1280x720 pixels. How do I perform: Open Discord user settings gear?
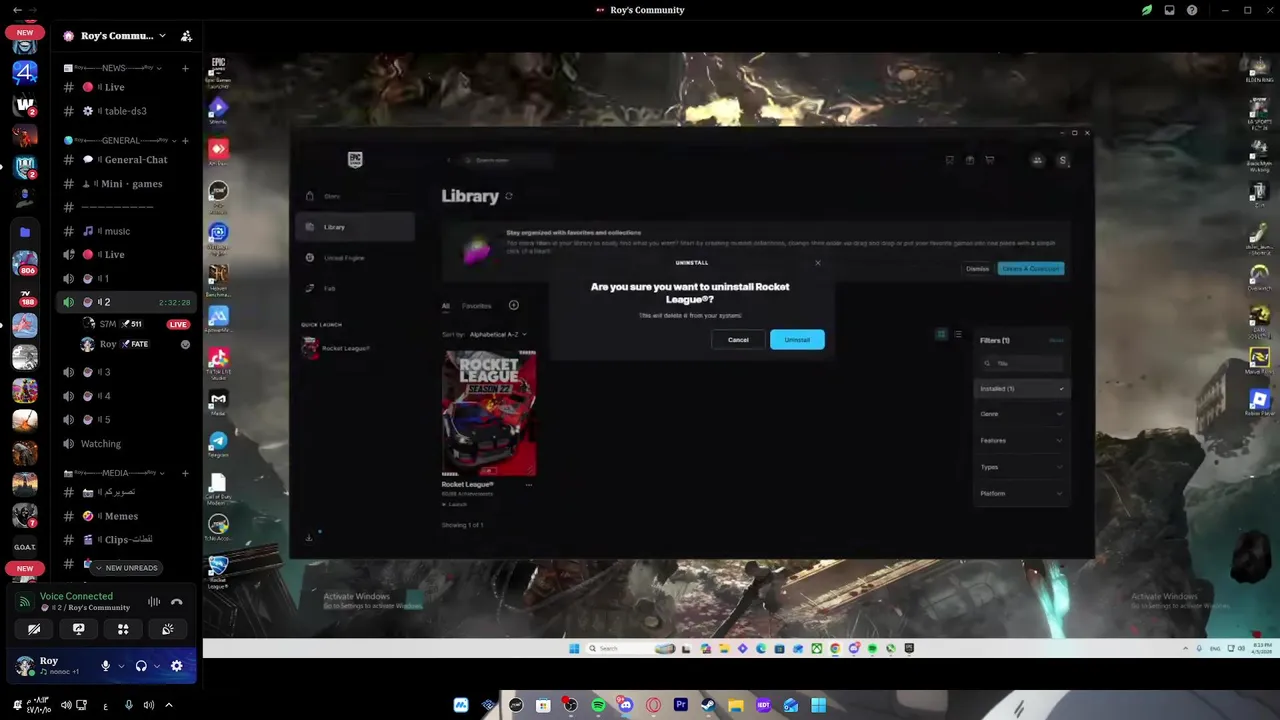(177, 666)
